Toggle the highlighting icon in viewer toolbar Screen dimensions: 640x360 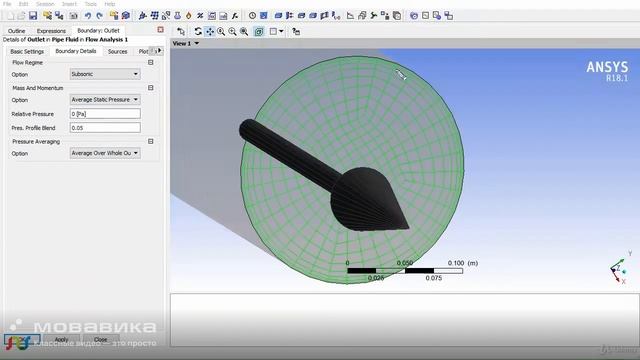(258, 31)
